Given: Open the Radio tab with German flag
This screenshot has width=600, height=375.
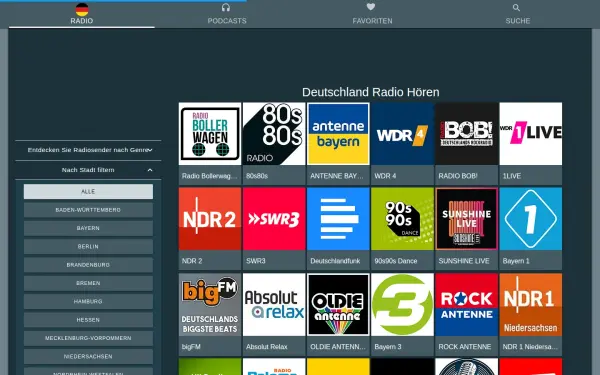Looking at the screenshot, I should (x=82, y=14).
